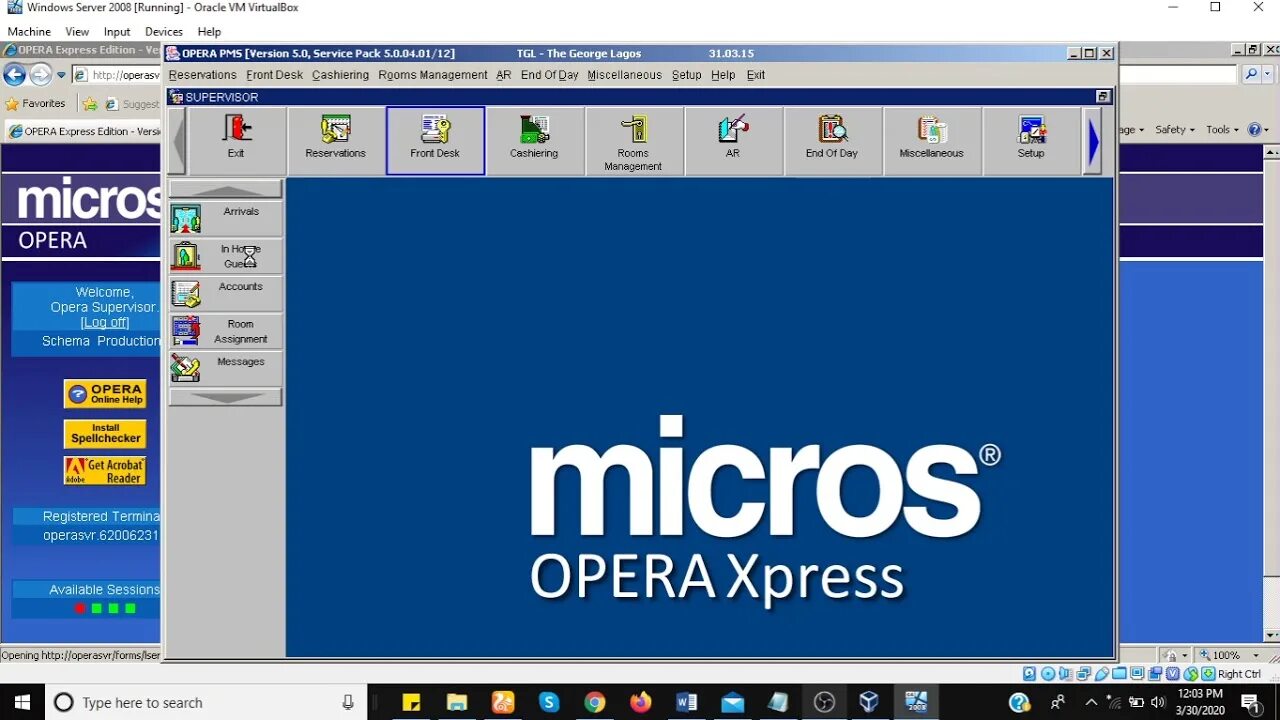Image resolution: width=1280 pixels, height=720 pixels.
Task: Click Internet Explorer back button
Action: coord(15,74)
